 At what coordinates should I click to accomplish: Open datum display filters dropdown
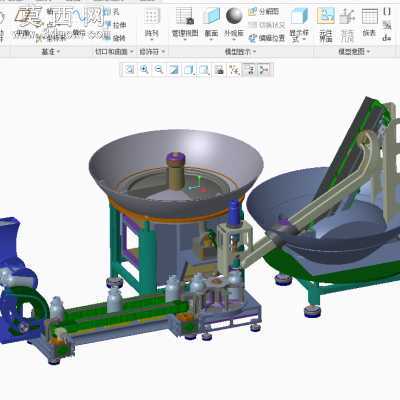point(234,70)
